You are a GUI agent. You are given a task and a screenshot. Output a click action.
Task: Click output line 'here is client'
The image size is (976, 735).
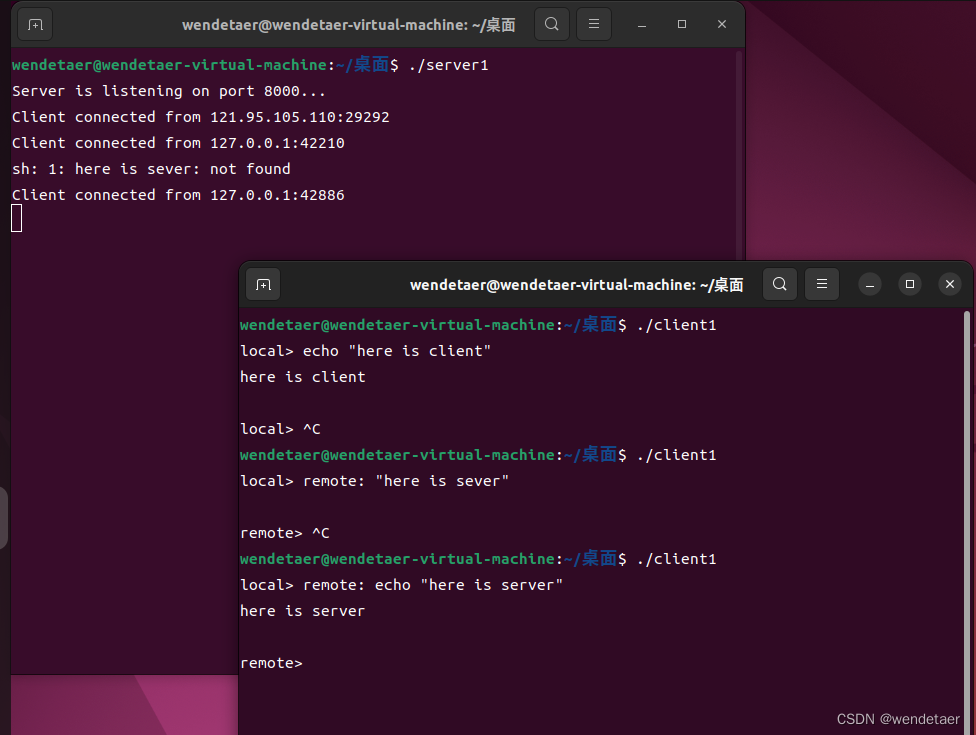coord(303,377)
